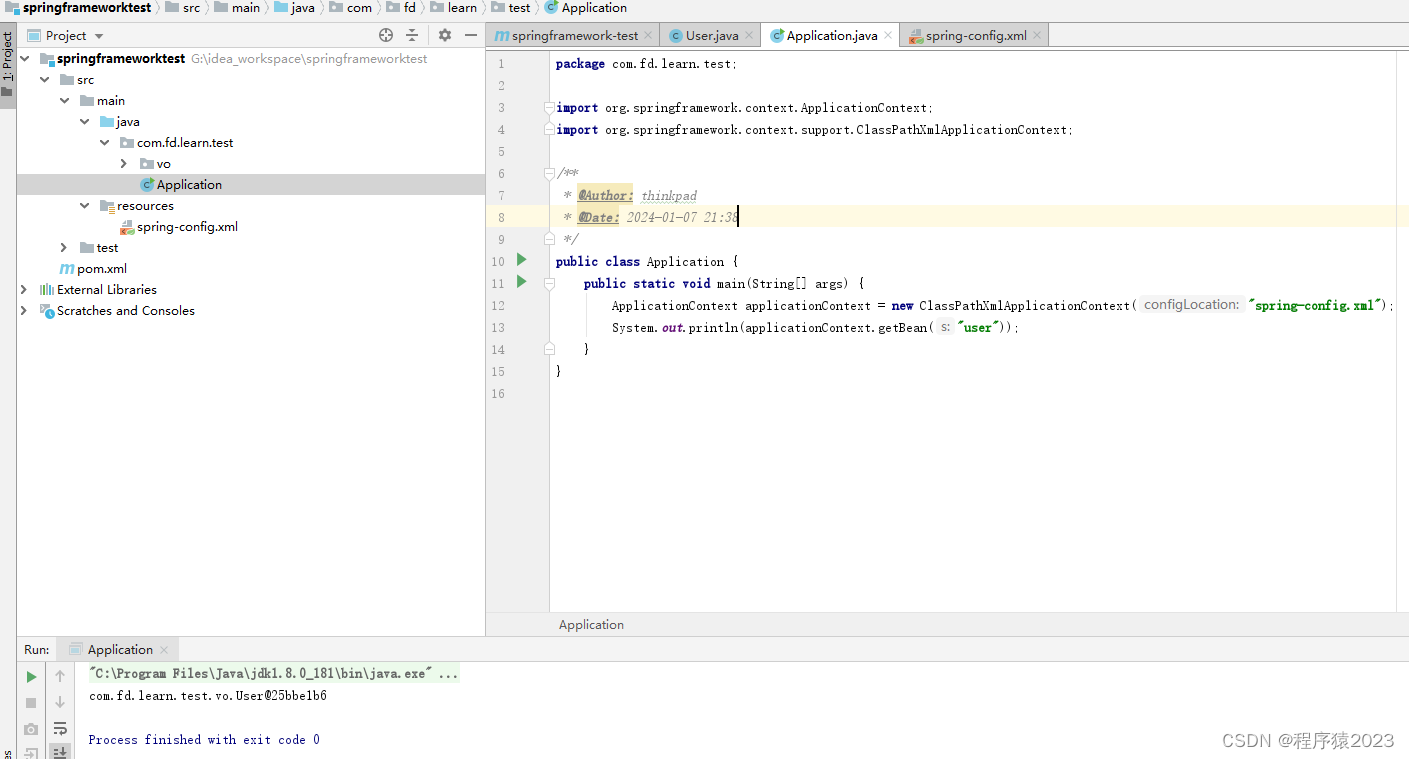
Task: Click the Application breadcrumb below the editor
Action: pos(590,624)
